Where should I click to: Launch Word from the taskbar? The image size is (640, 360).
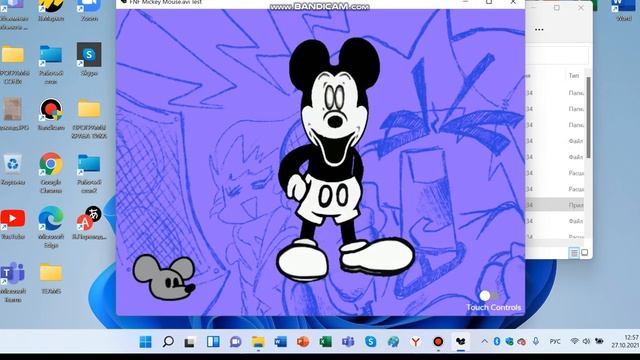click(x=280, y=342)
